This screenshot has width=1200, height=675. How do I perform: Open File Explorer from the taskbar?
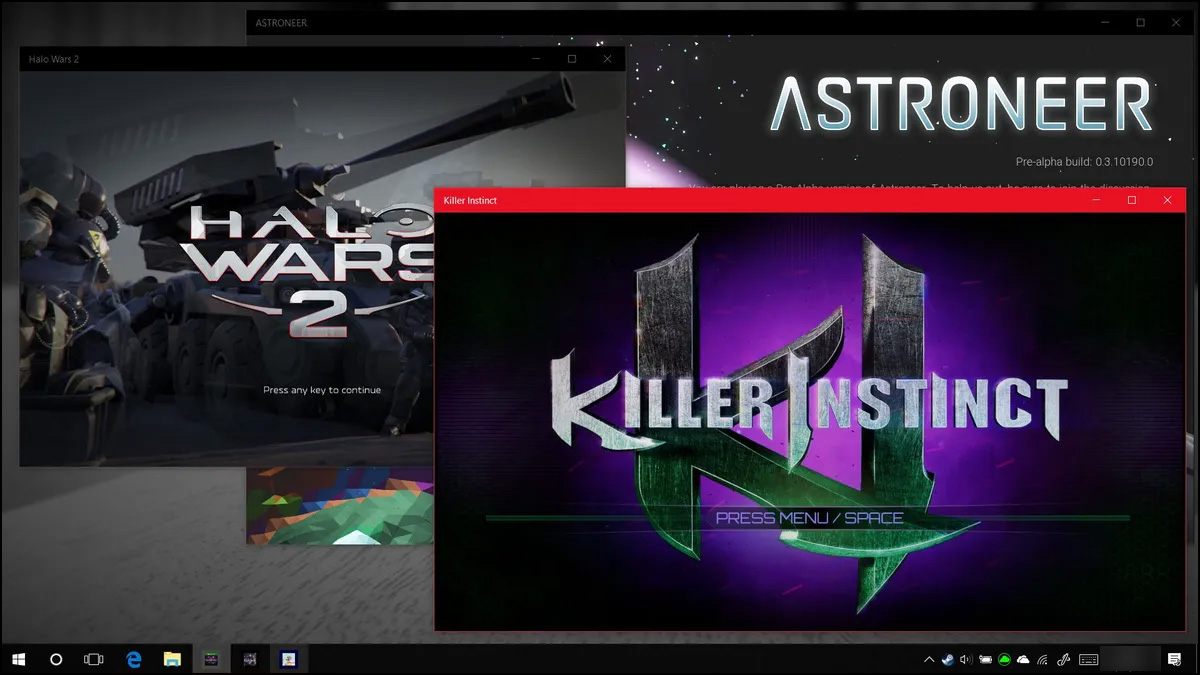172,659
